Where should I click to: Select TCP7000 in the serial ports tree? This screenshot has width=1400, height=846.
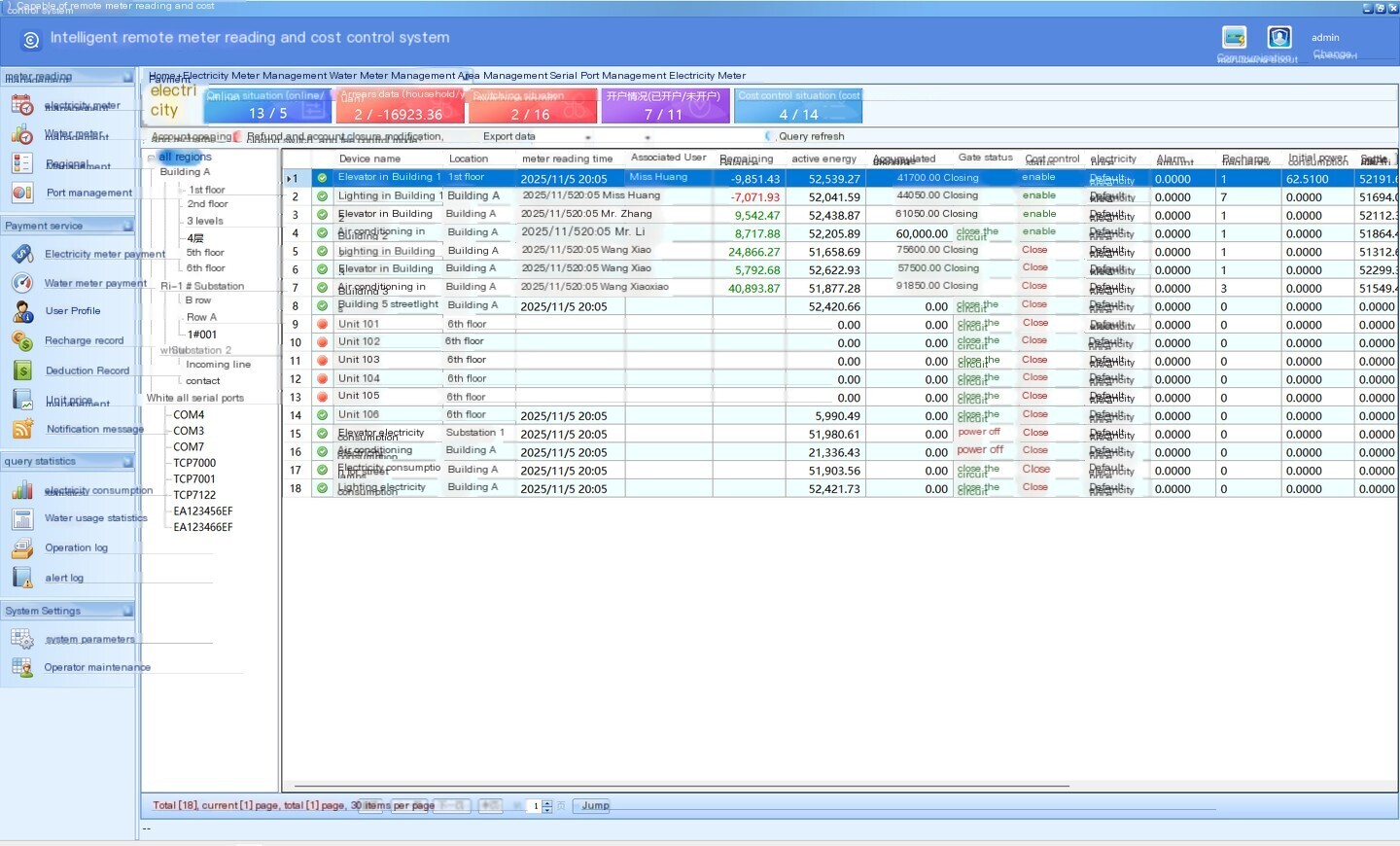[194, 463]
